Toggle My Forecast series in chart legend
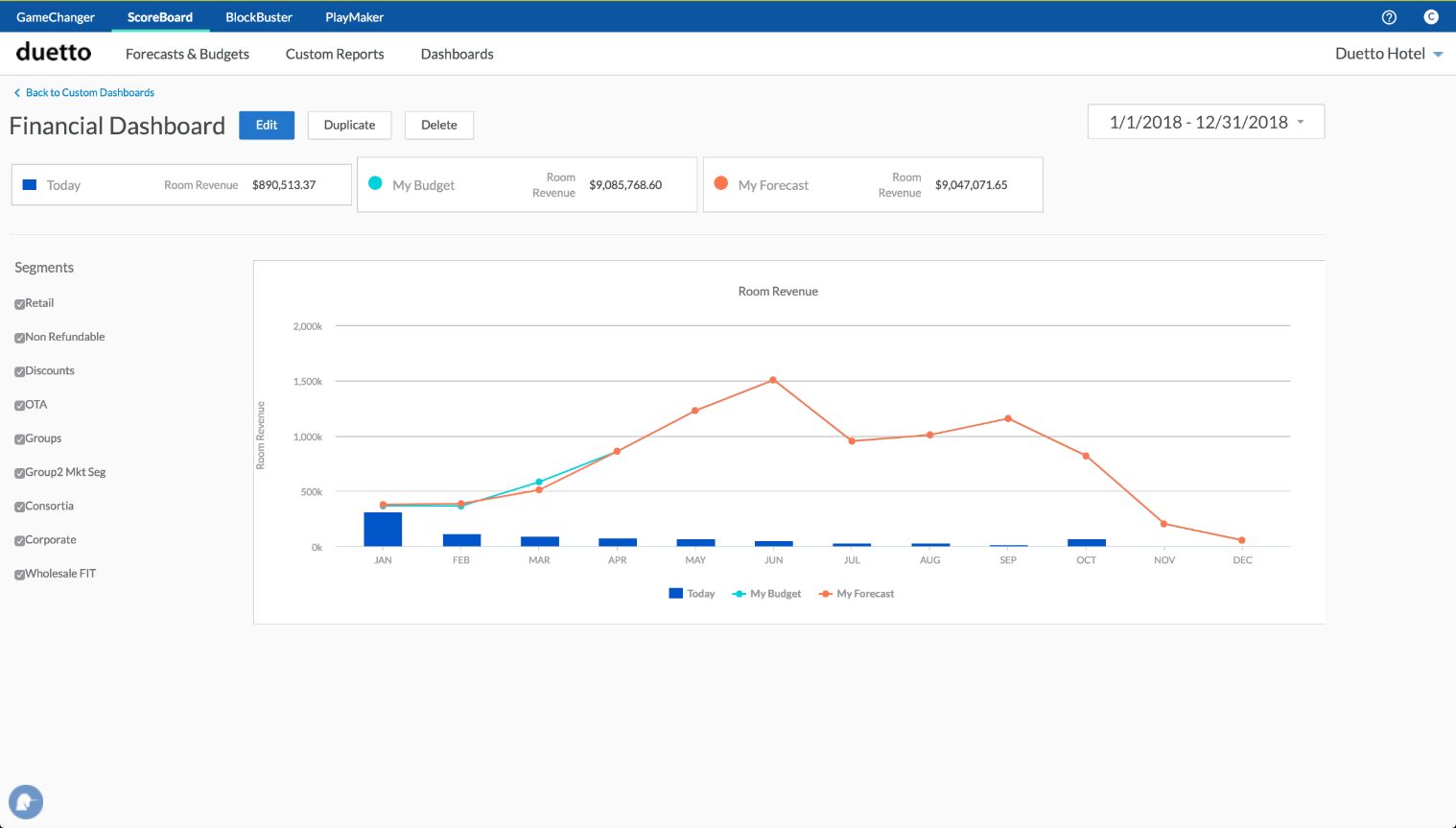This screenshot has width=1456, height=828. (856, 594)
